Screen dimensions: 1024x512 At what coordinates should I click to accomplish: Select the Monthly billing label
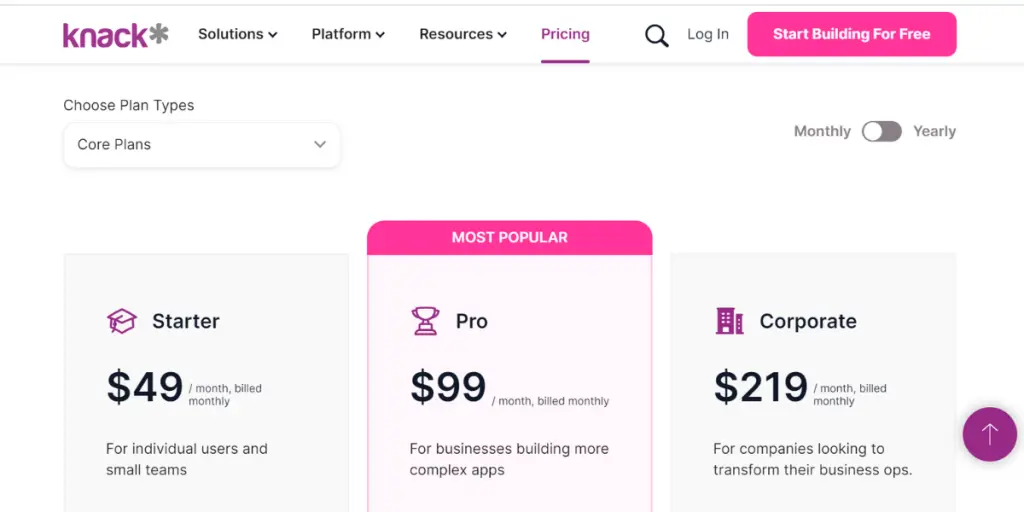(822, 131)
